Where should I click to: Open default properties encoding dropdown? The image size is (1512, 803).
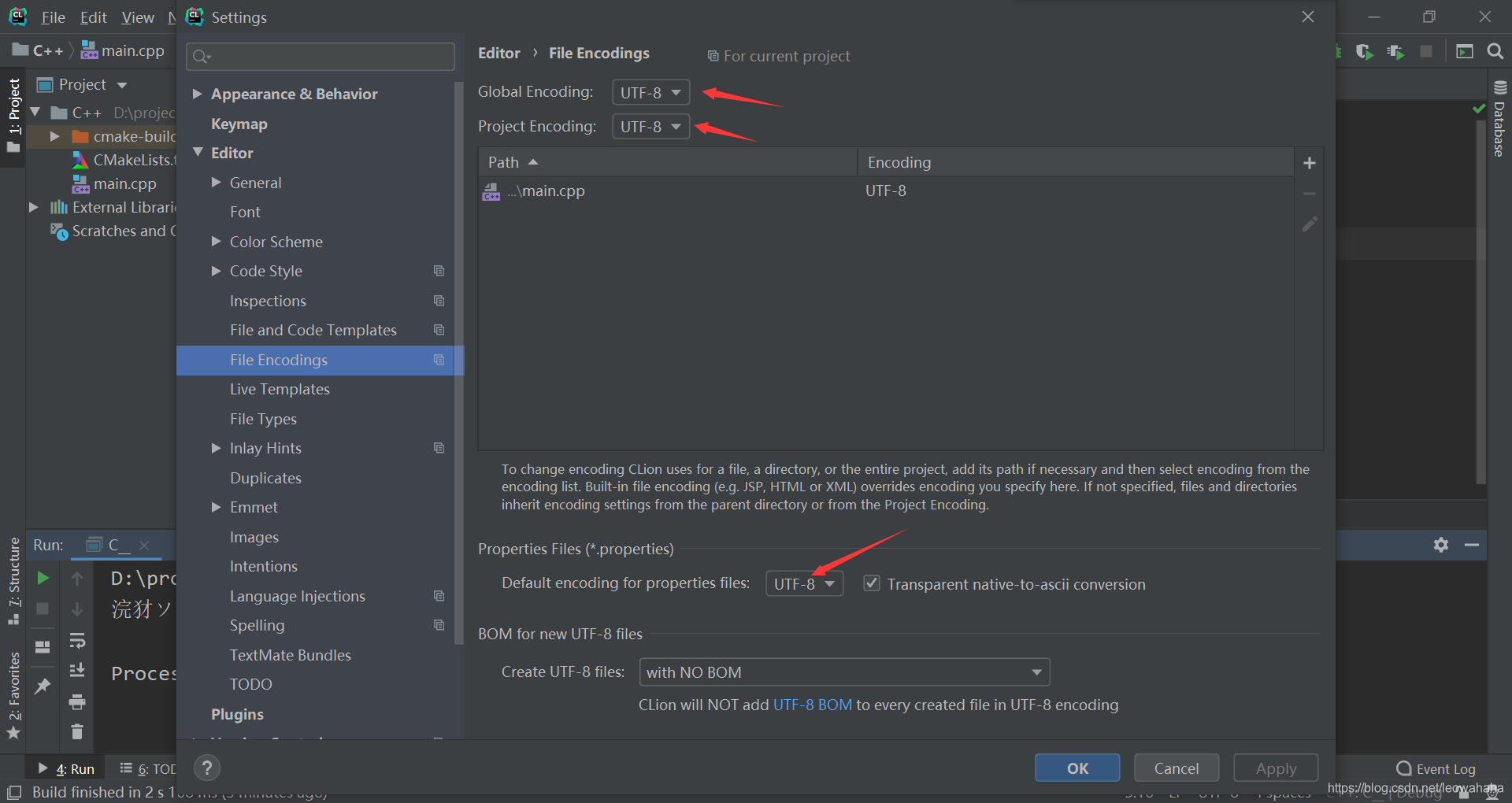click(x=805, y=583)
